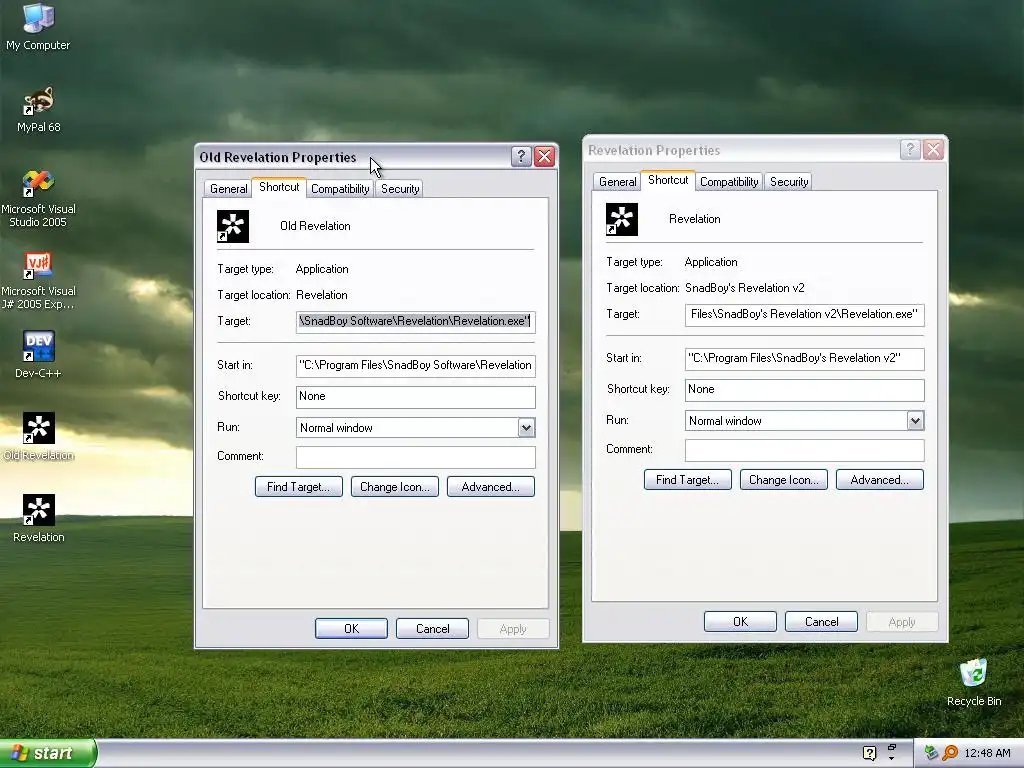Click Target field in Old Revelation Properties
The width and height of the screenshot is (1024, 768).
tap(415, 321)
